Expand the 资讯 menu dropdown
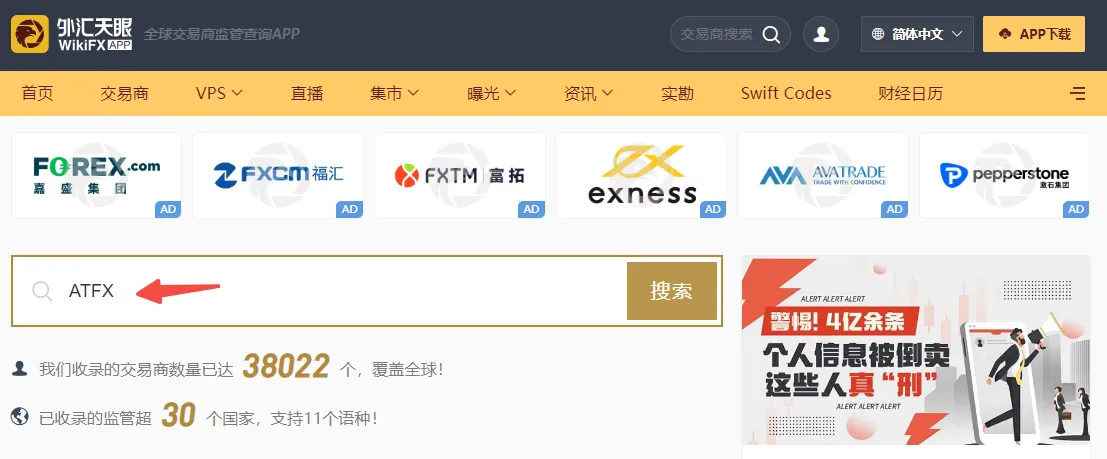The image size is (1107, 459). click(588, 93)
